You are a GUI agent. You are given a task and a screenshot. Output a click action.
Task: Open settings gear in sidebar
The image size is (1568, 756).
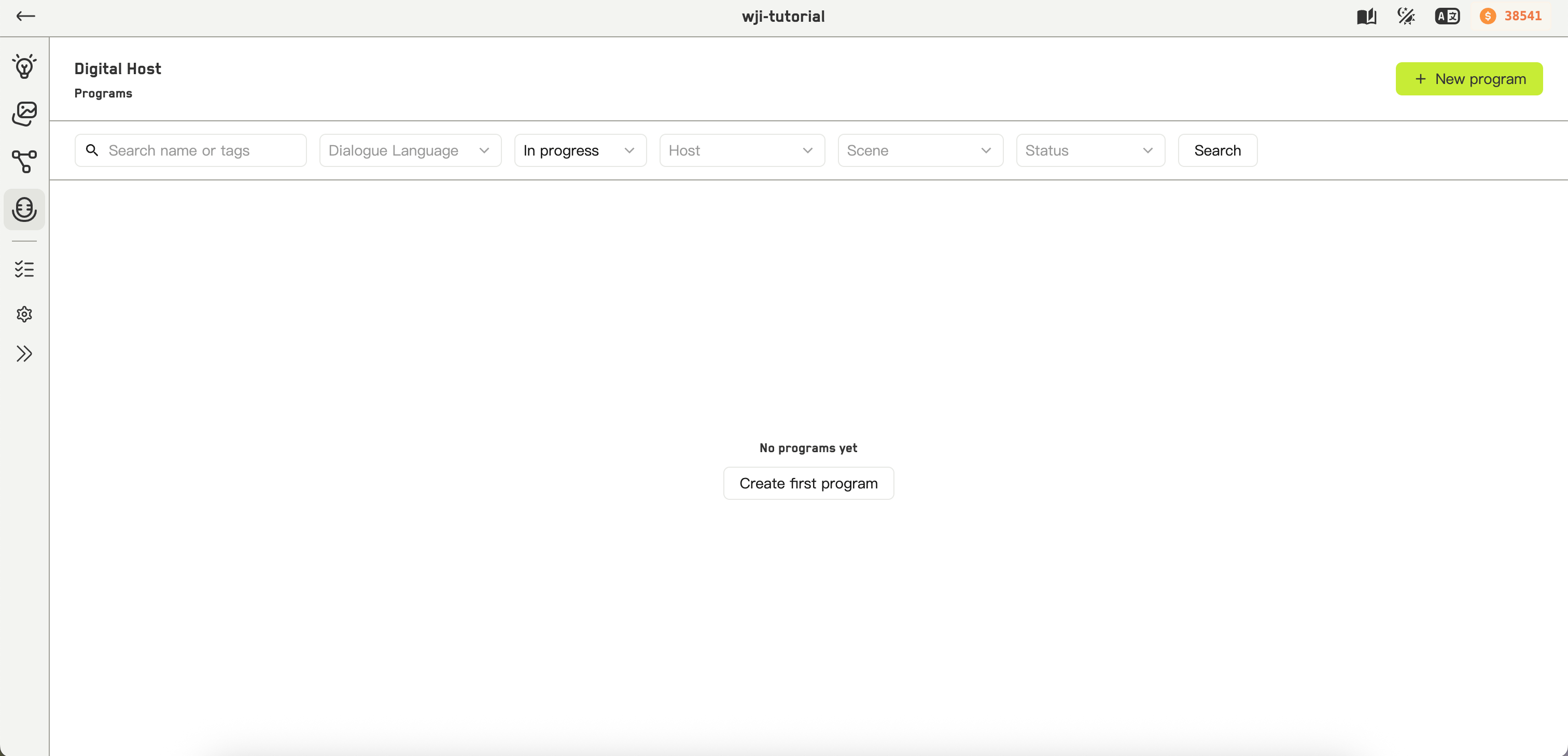coord(24,314)
